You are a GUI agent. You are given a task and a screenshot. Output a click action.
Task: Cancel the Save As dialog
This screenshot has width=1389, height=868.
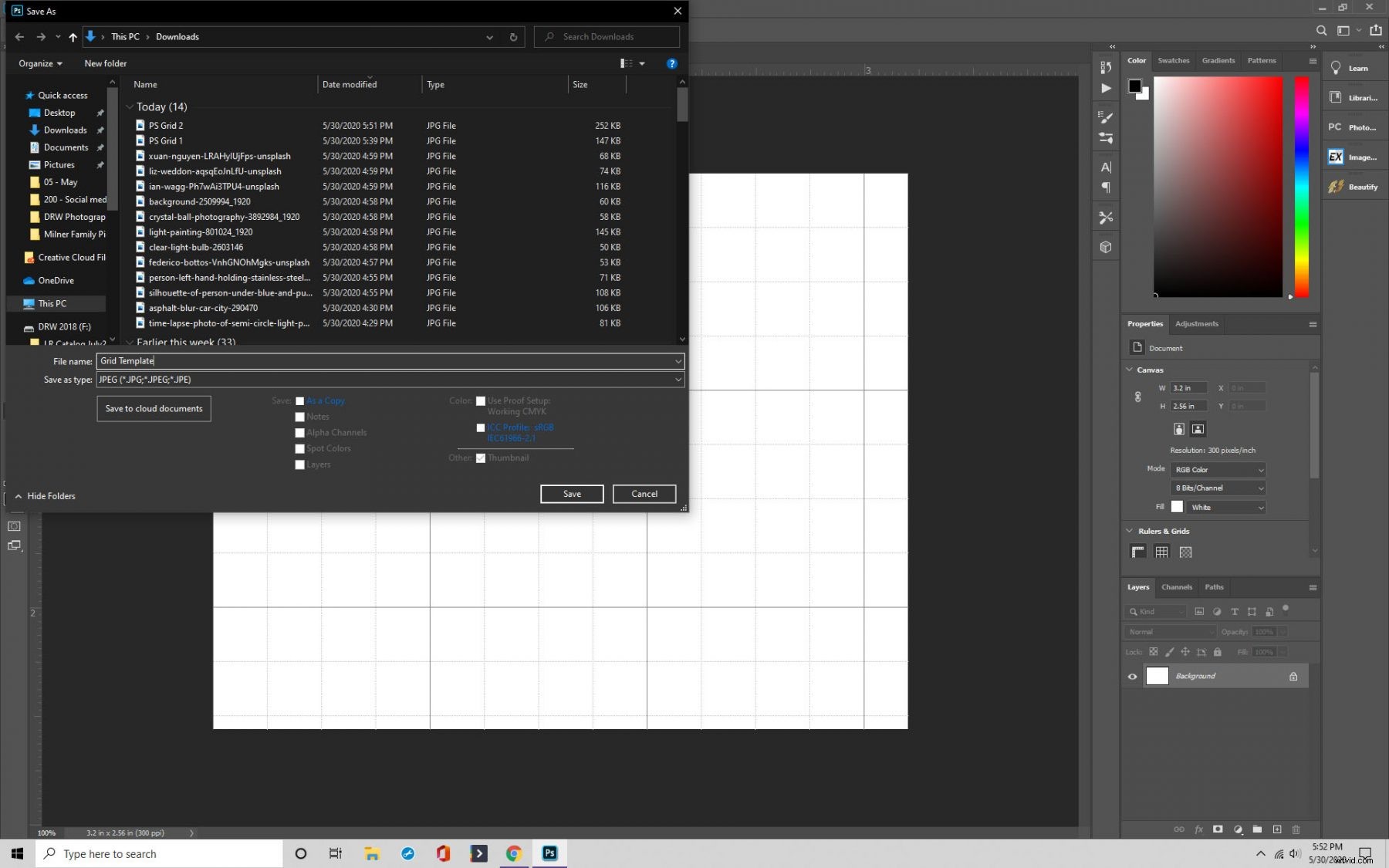(x=644, y=494)
